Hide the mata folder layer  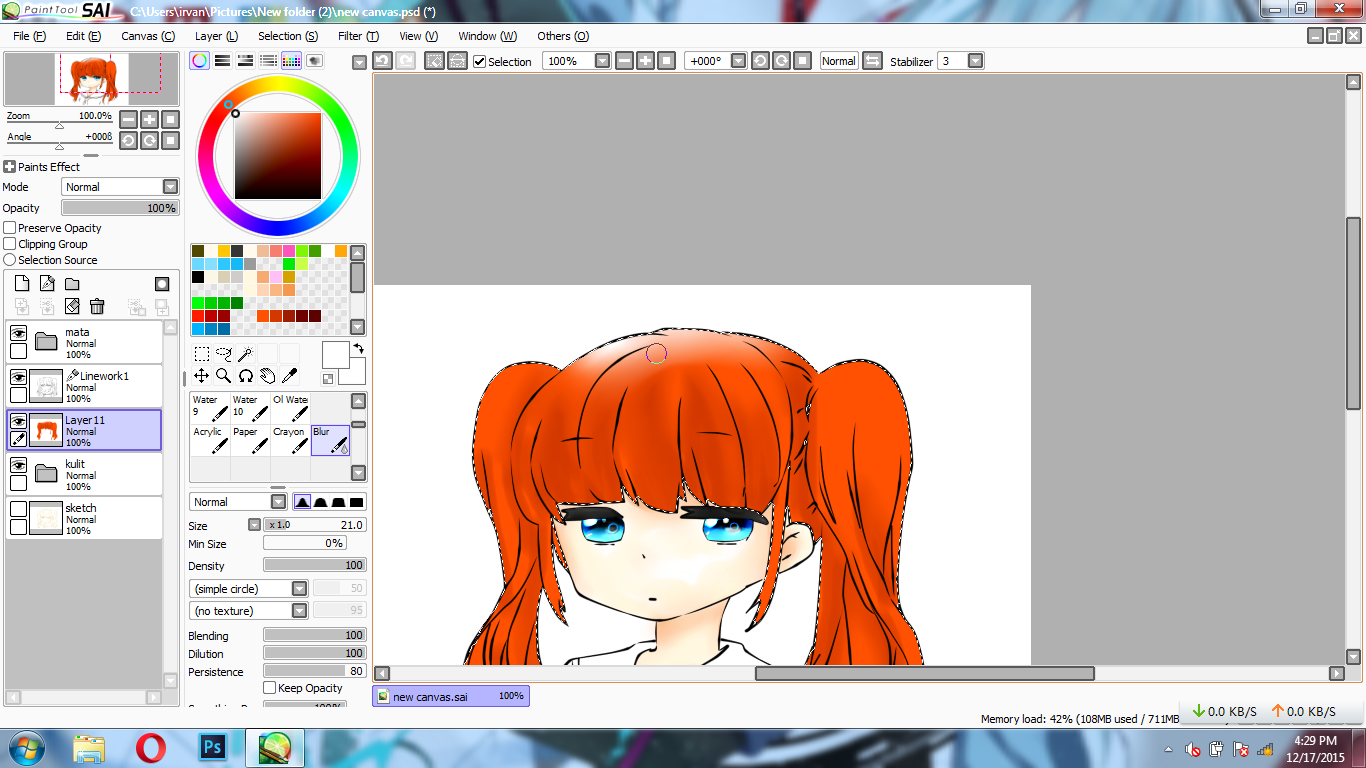click(x=18, y=333)
